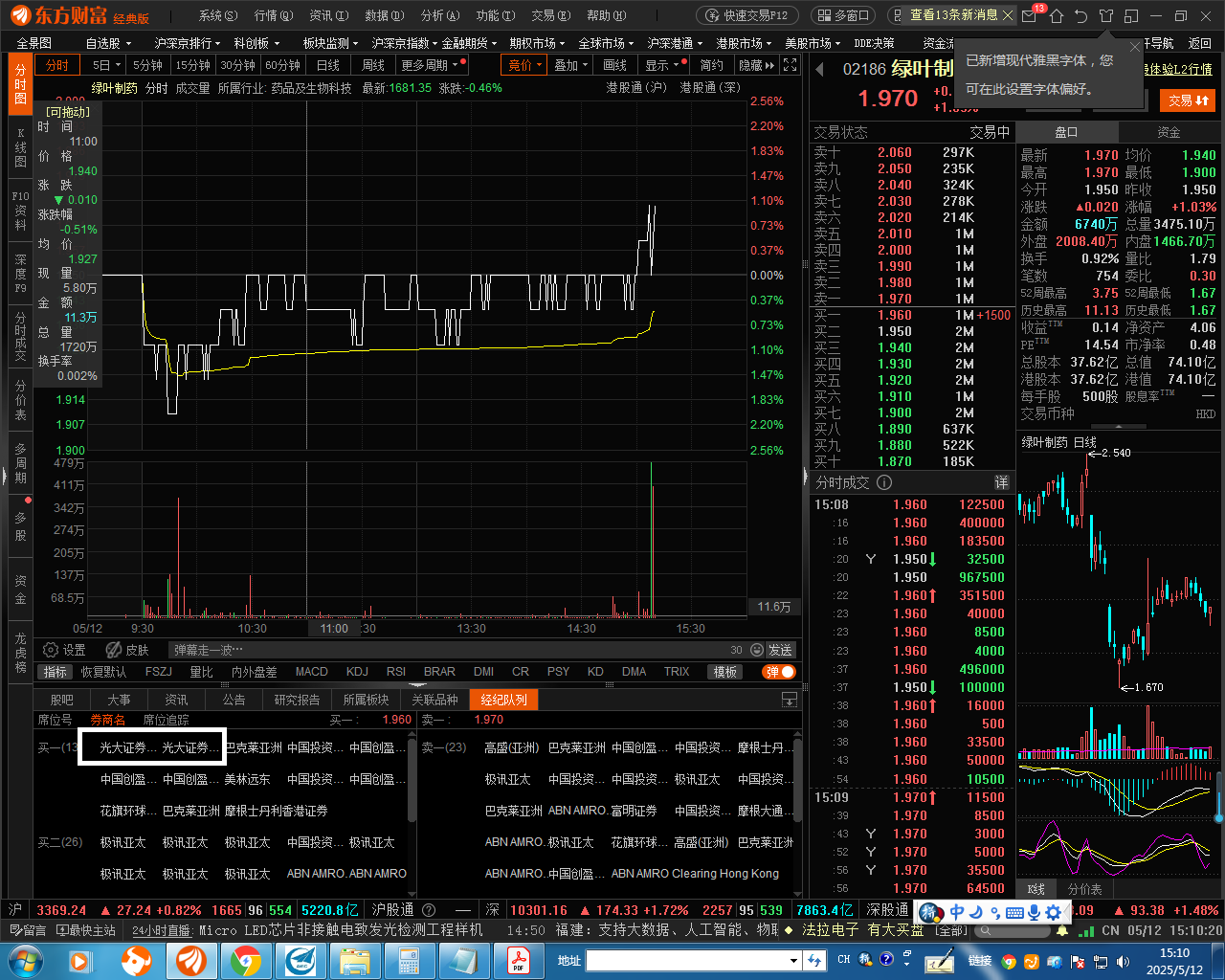Select the MACD indicator
The image size is (1225, 980).
click(311, 672)
